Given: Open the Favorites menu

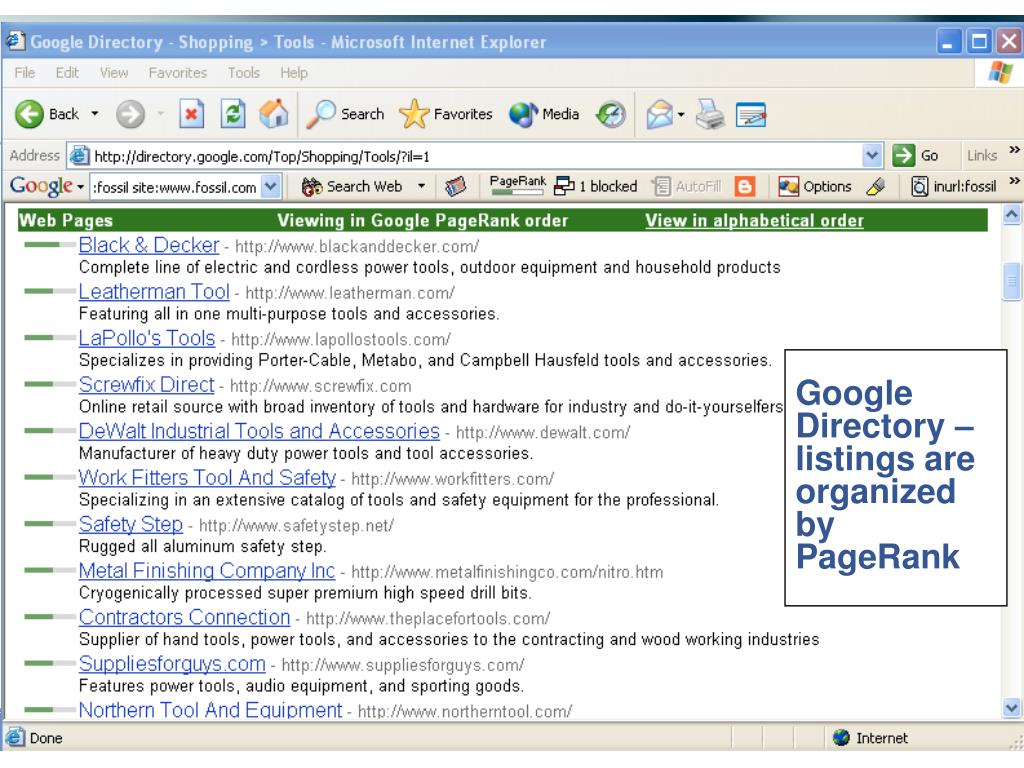Looking at the screenshot, I should pyautogui.click(x=178, y=72).
